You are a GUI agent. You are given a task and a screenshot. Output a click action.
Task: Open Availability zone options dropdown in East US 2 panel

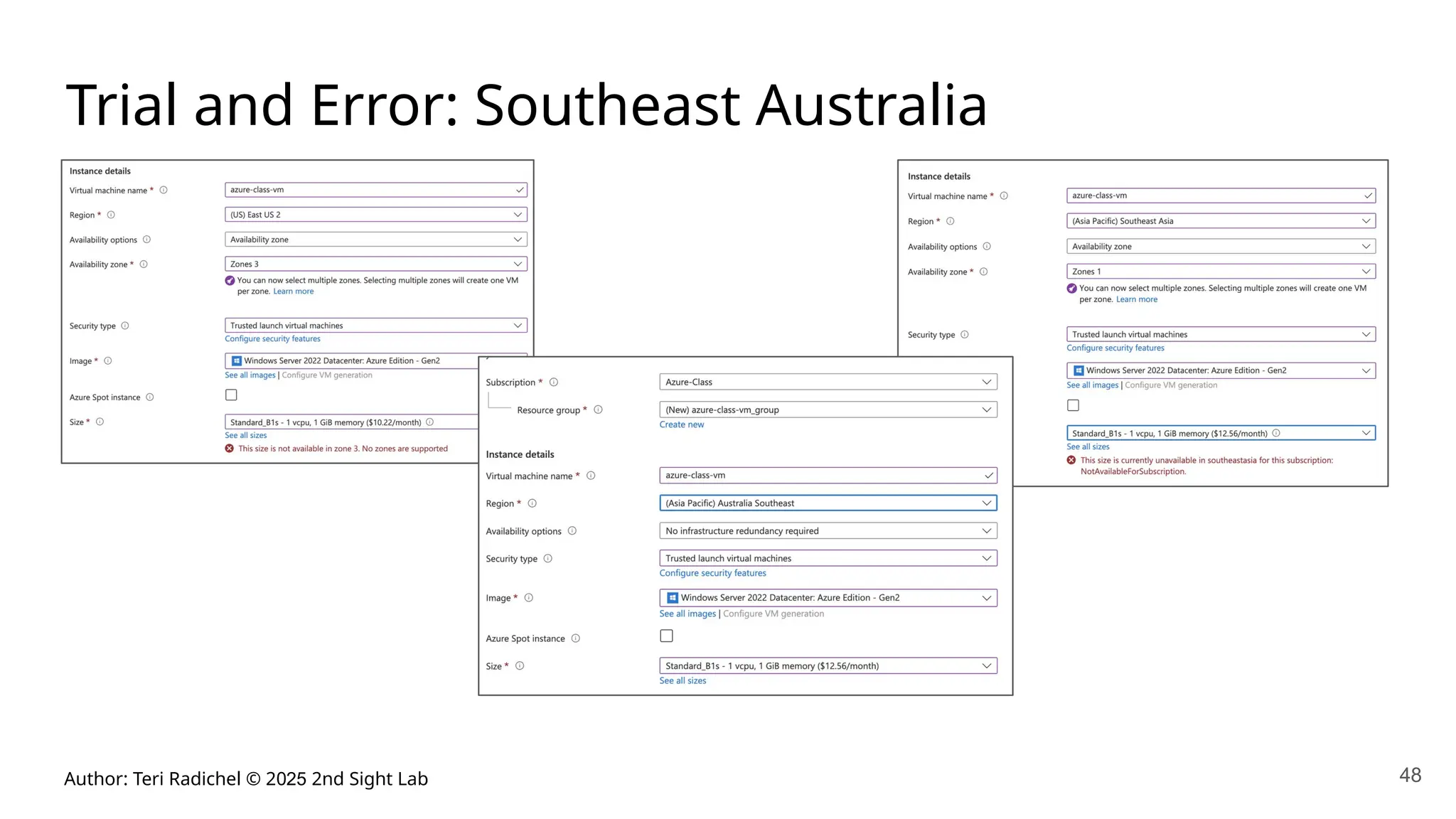point(376,240)
